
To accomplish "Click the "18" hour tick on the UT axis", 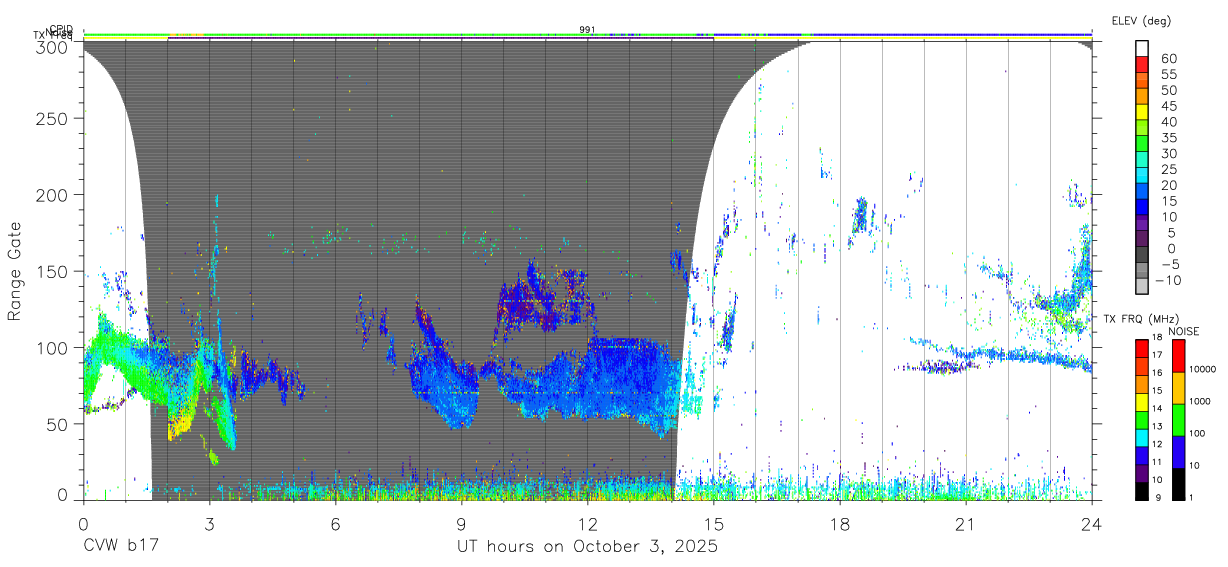I will tap(839, 523).
